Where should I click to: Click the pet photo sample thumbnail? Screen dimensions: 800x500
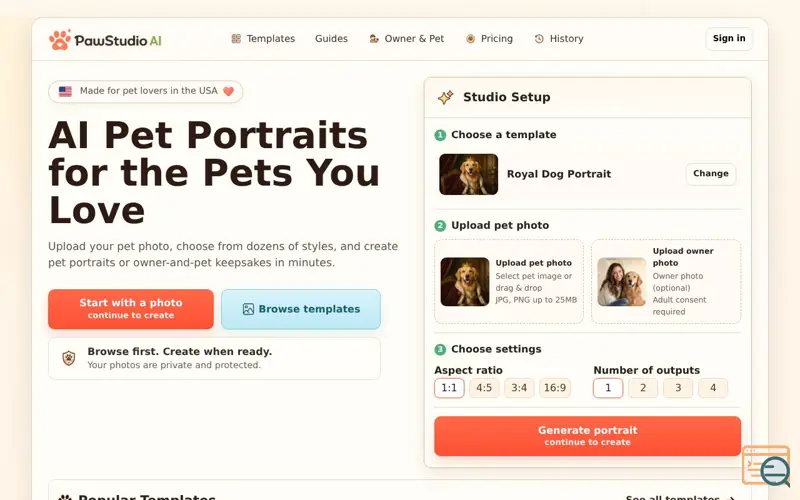click(465, 282)
